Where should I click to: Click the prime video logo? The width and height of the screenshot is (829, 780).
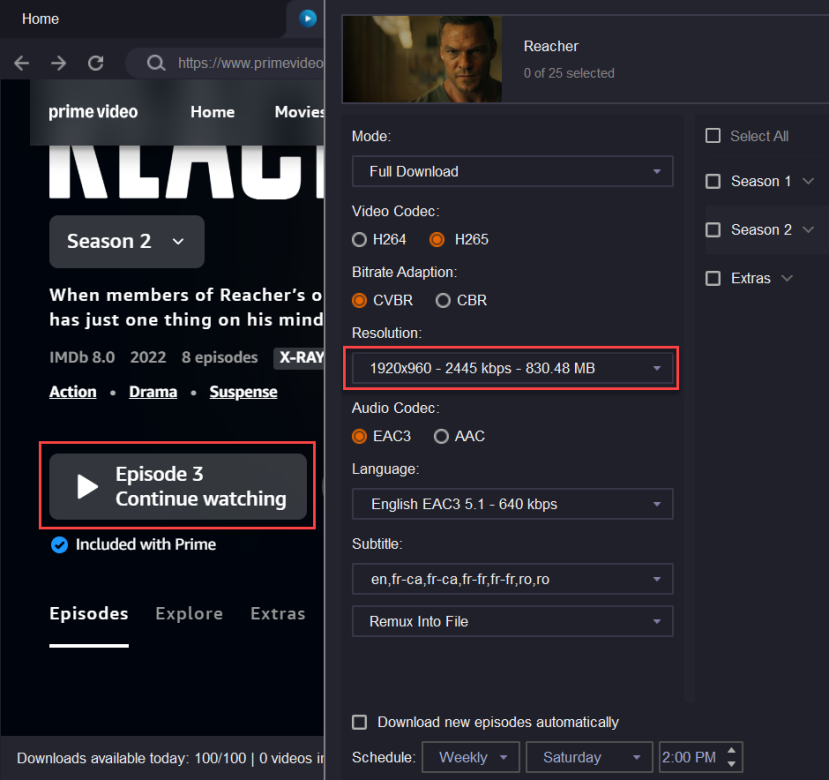[93, 112]
